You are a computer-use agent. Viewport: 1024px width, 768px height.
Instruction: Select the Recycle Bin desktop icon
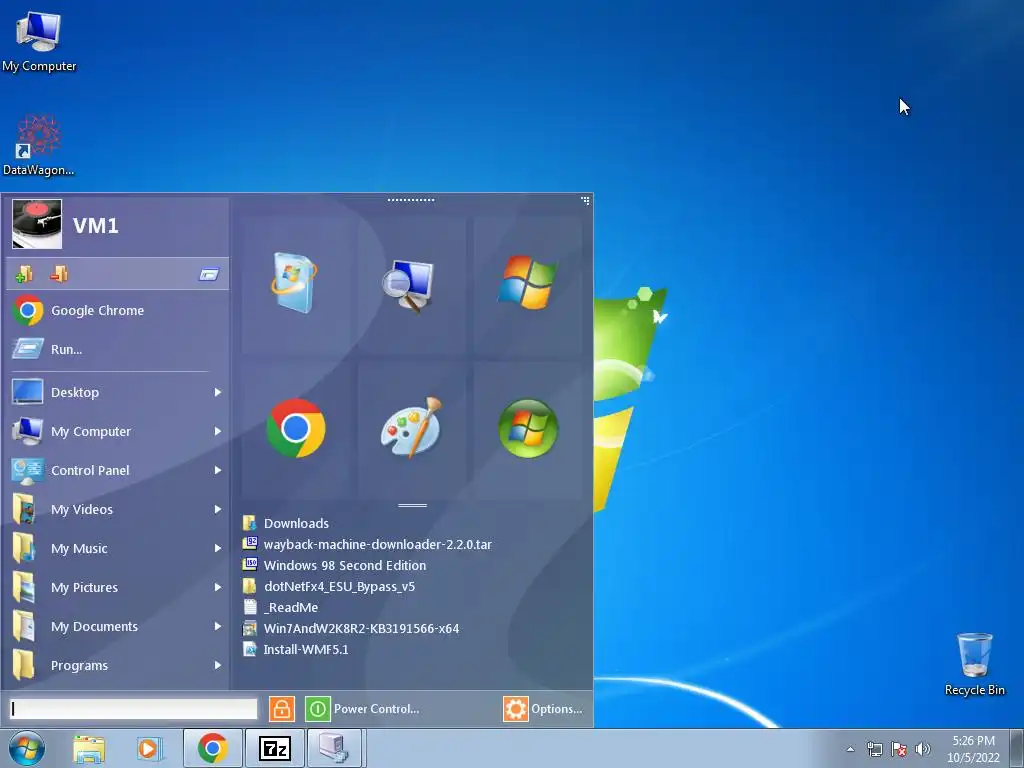(x=974, y=664)
